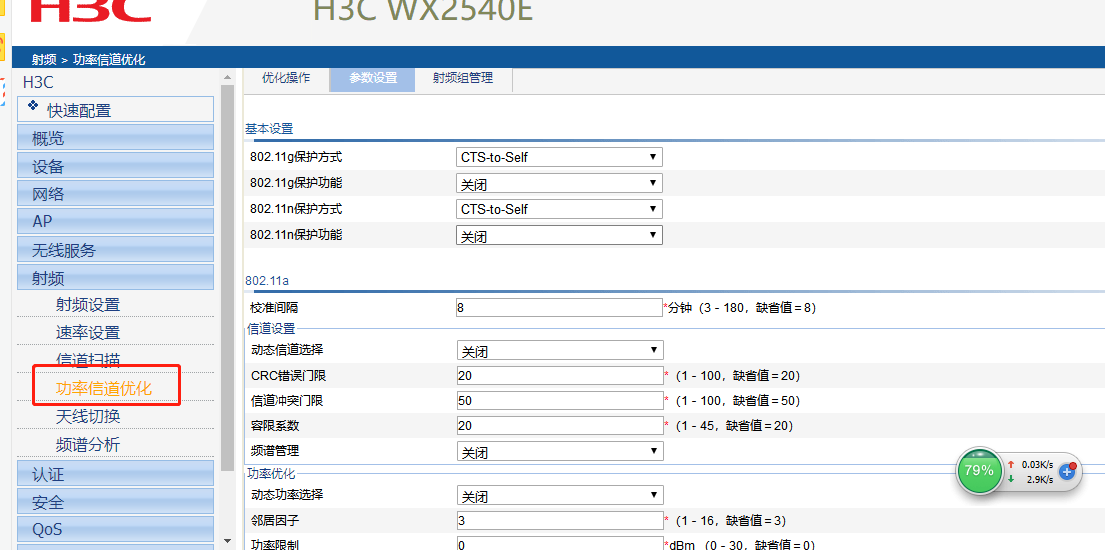Click sidebar scrollbar down arrow
The width and height of the screenshot is (1105, 550).
[x=227, y=541]
